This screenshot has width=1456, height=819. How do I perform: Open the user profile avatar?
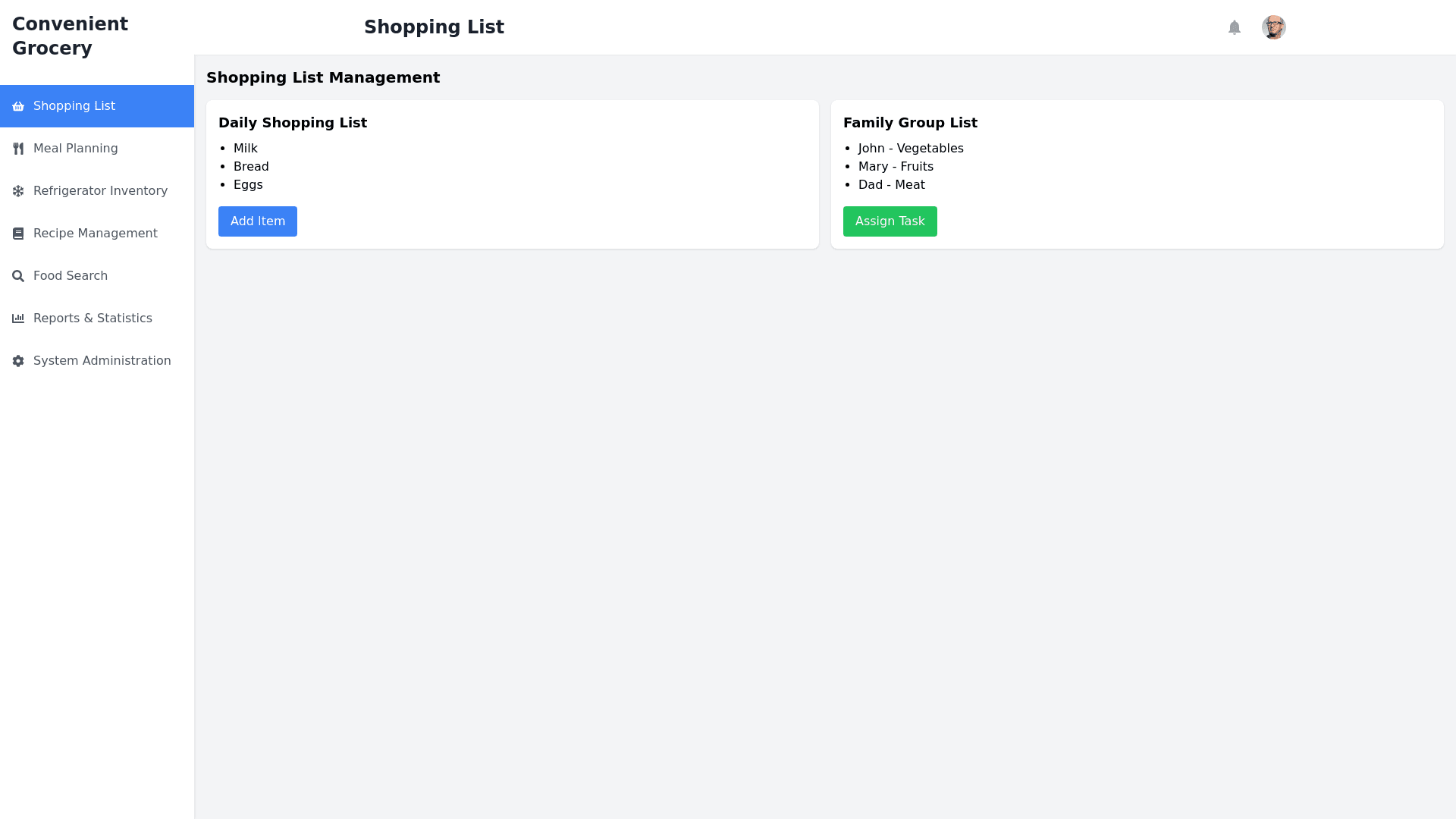(x=1274, y=27)
